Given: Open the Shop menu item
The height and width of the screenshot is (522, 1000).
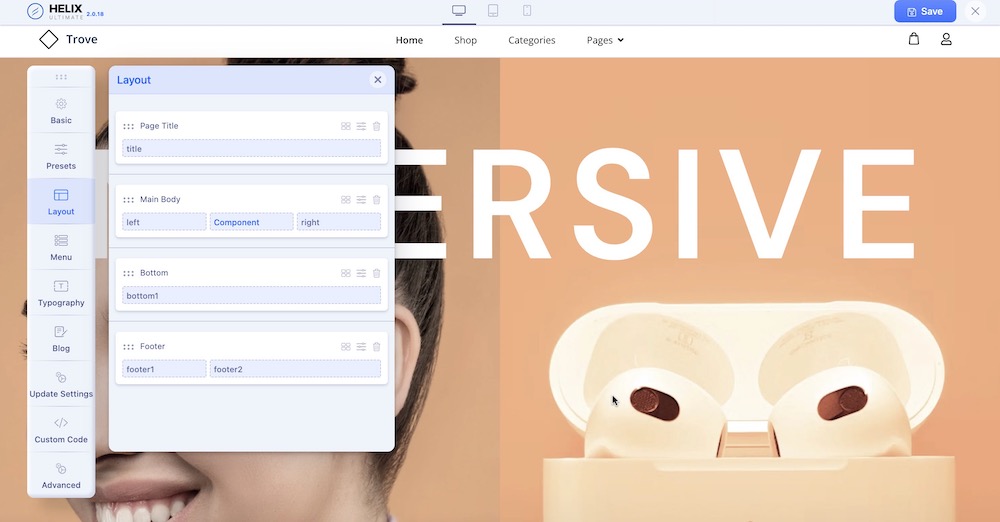Looking at the screenshot, I should pyautogui.click(x=465, y=40).
